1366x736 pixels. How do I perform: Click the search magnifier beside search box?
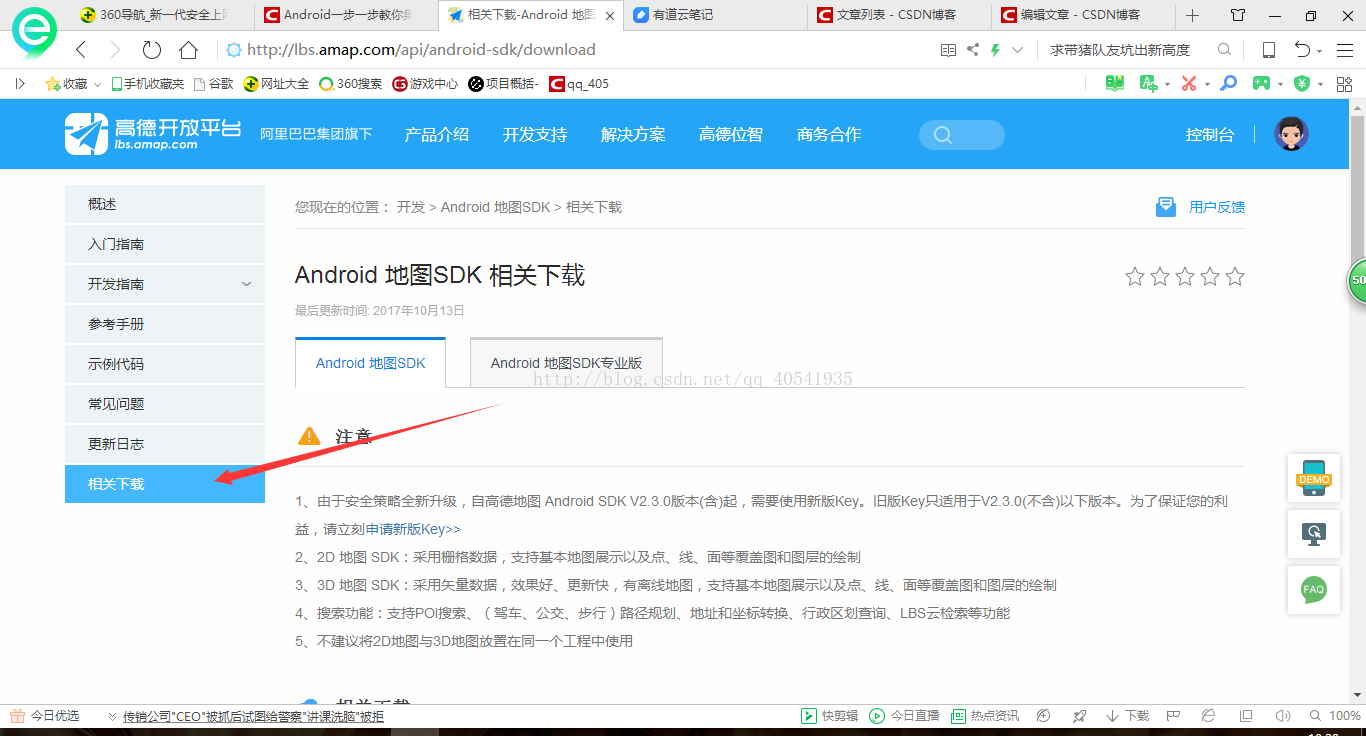pos(1224,50)
